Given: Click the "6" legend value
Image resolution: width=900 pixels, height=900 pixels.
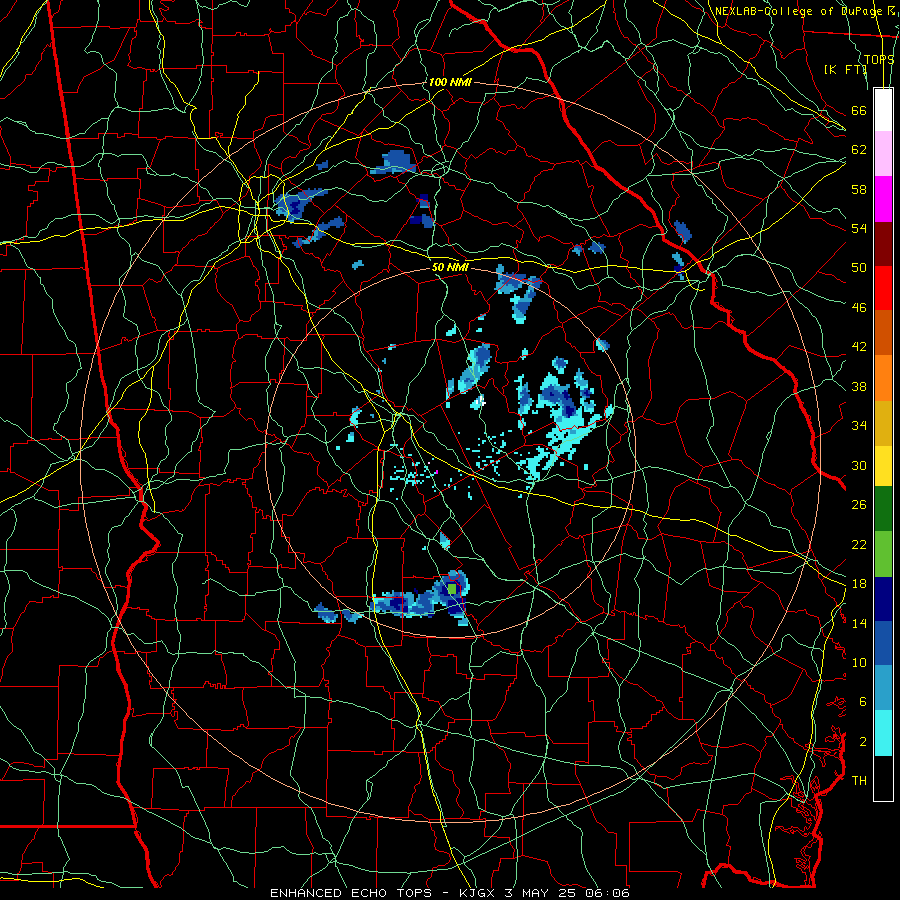Looking at the screenshot, I should pyautogui.click(x=863, y=702).
